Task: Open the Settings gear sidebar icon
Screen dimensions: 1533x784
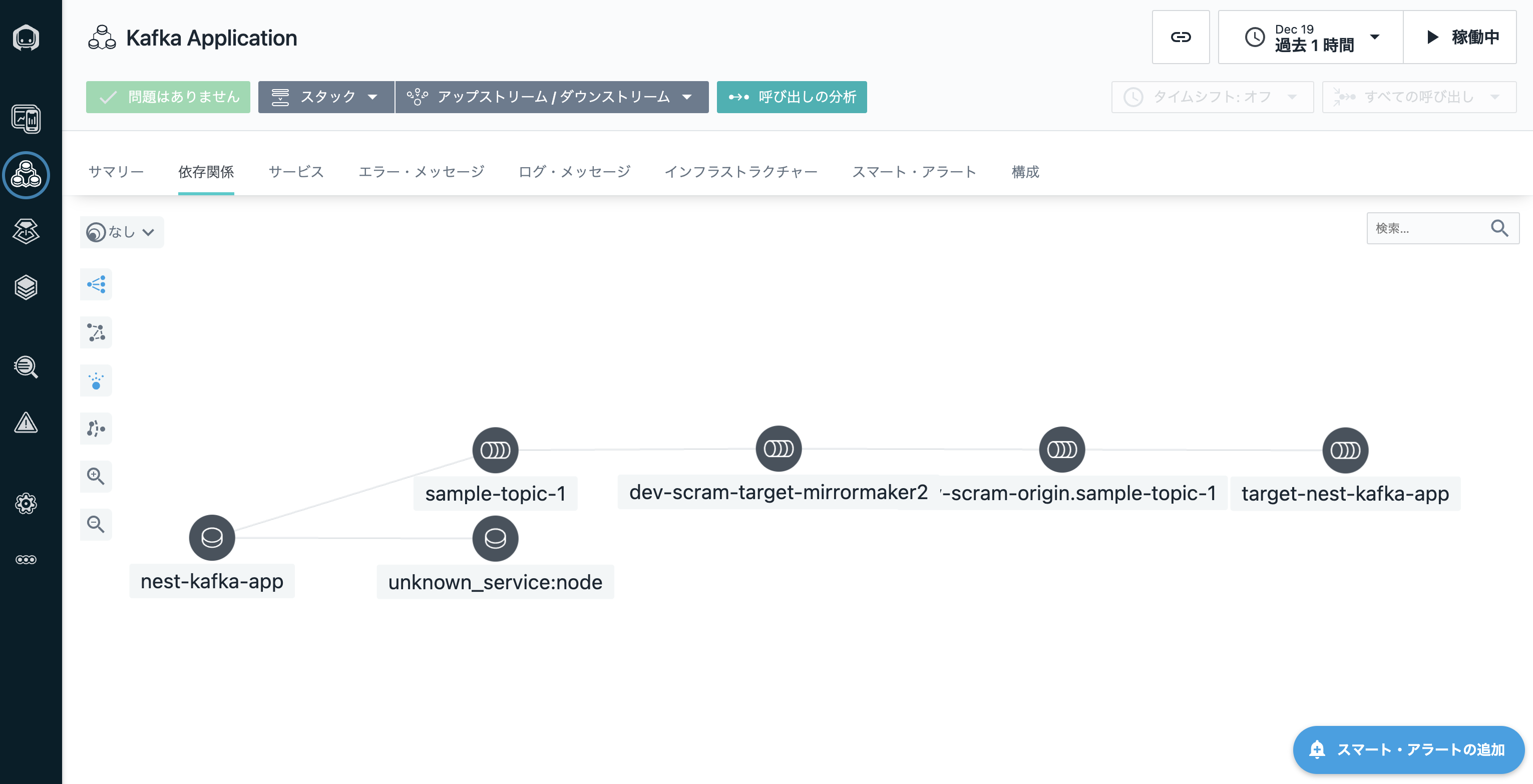Action: 26,504
